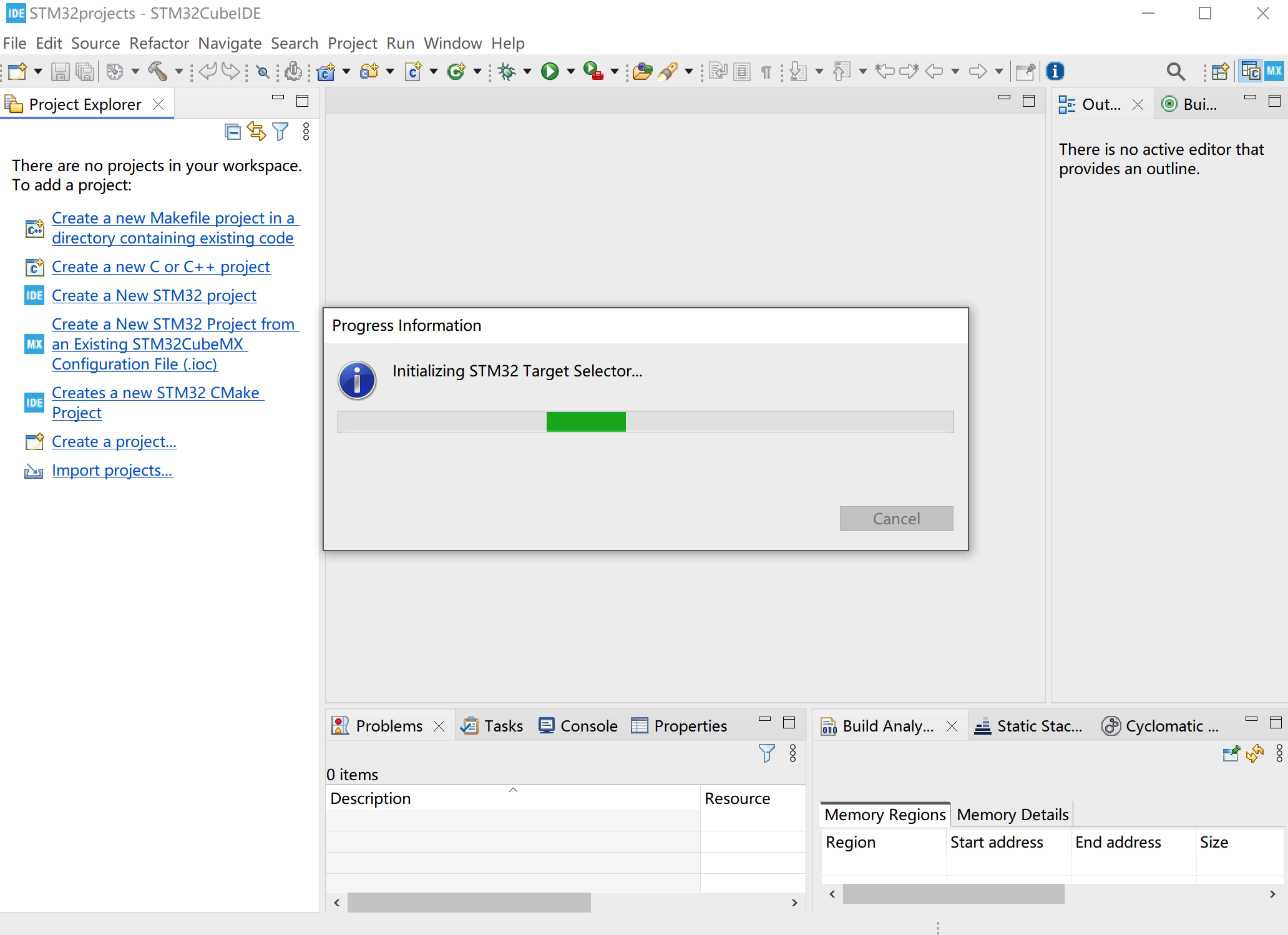
Task: Open the dropdown arrow next to Run
Action: point(570,71)
